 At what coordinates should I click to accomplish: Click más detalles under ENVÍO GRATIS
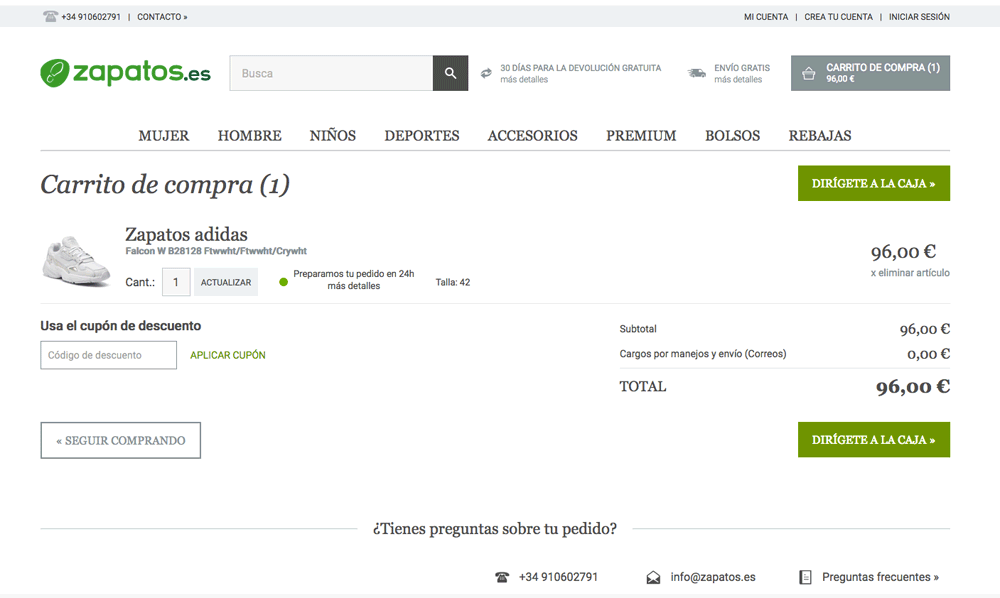(738, 80)
